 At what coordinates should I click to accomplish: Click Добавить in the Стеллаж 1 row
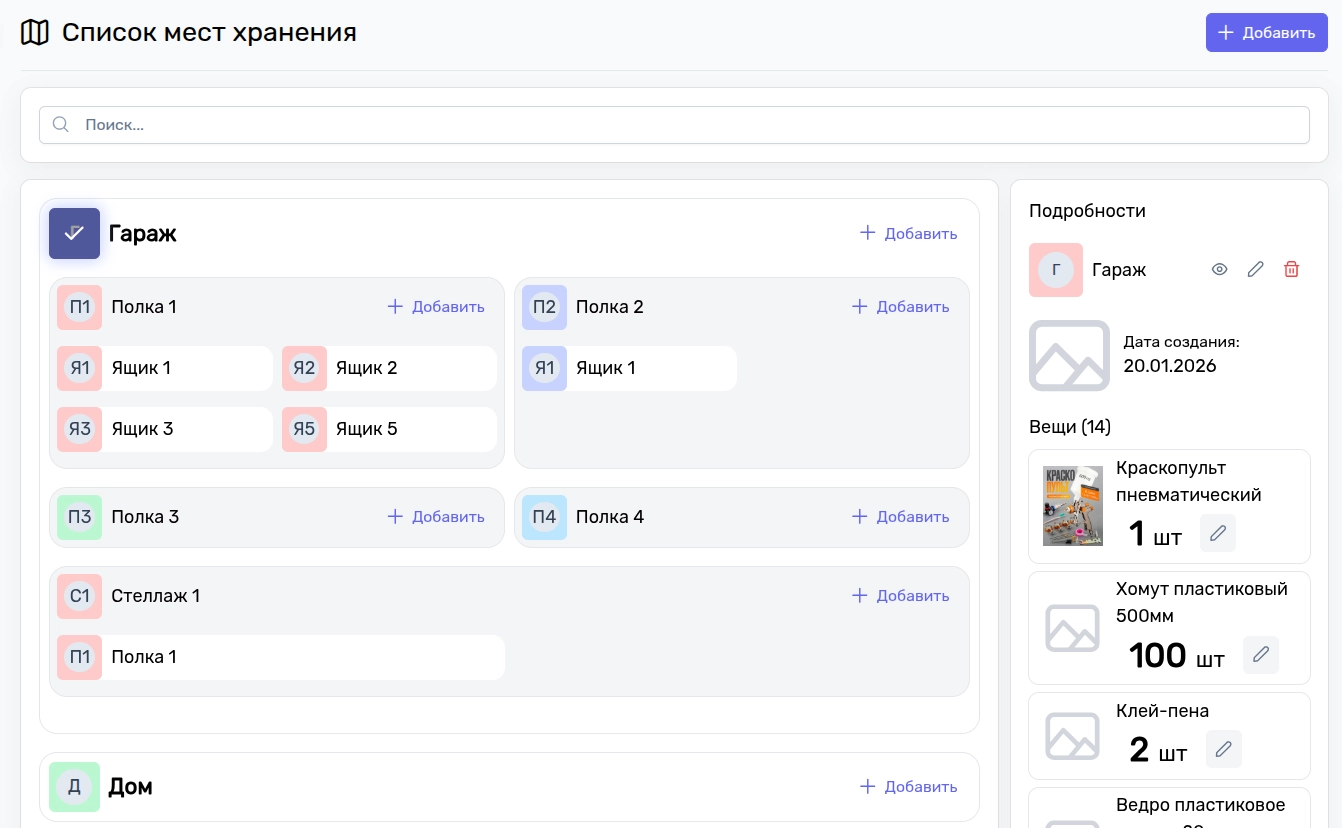(x=900, y=596)
